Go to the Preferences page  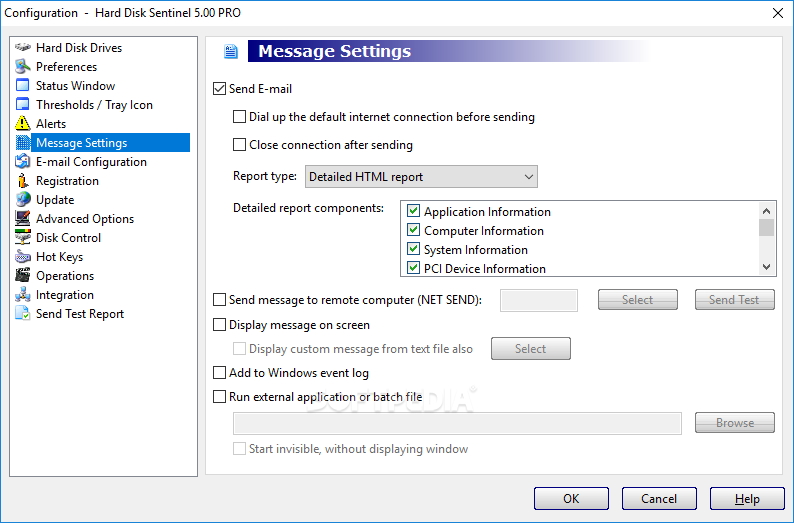[66, 67]
